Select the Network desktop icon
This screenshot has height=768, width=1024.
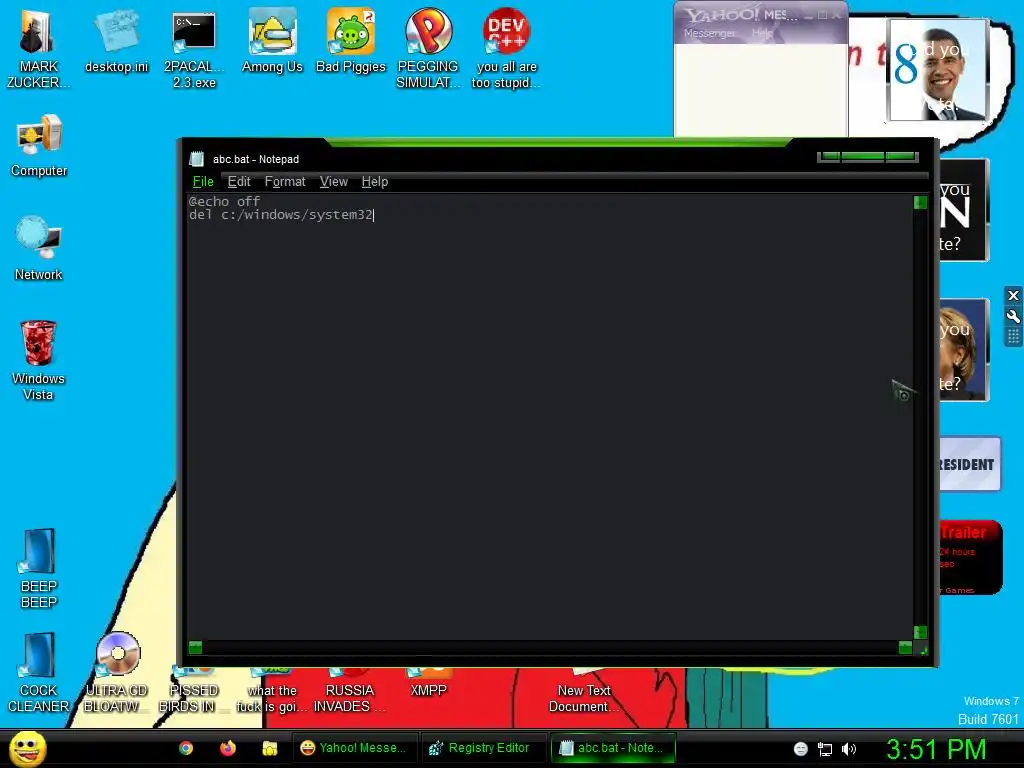click(x=39, y=248)
